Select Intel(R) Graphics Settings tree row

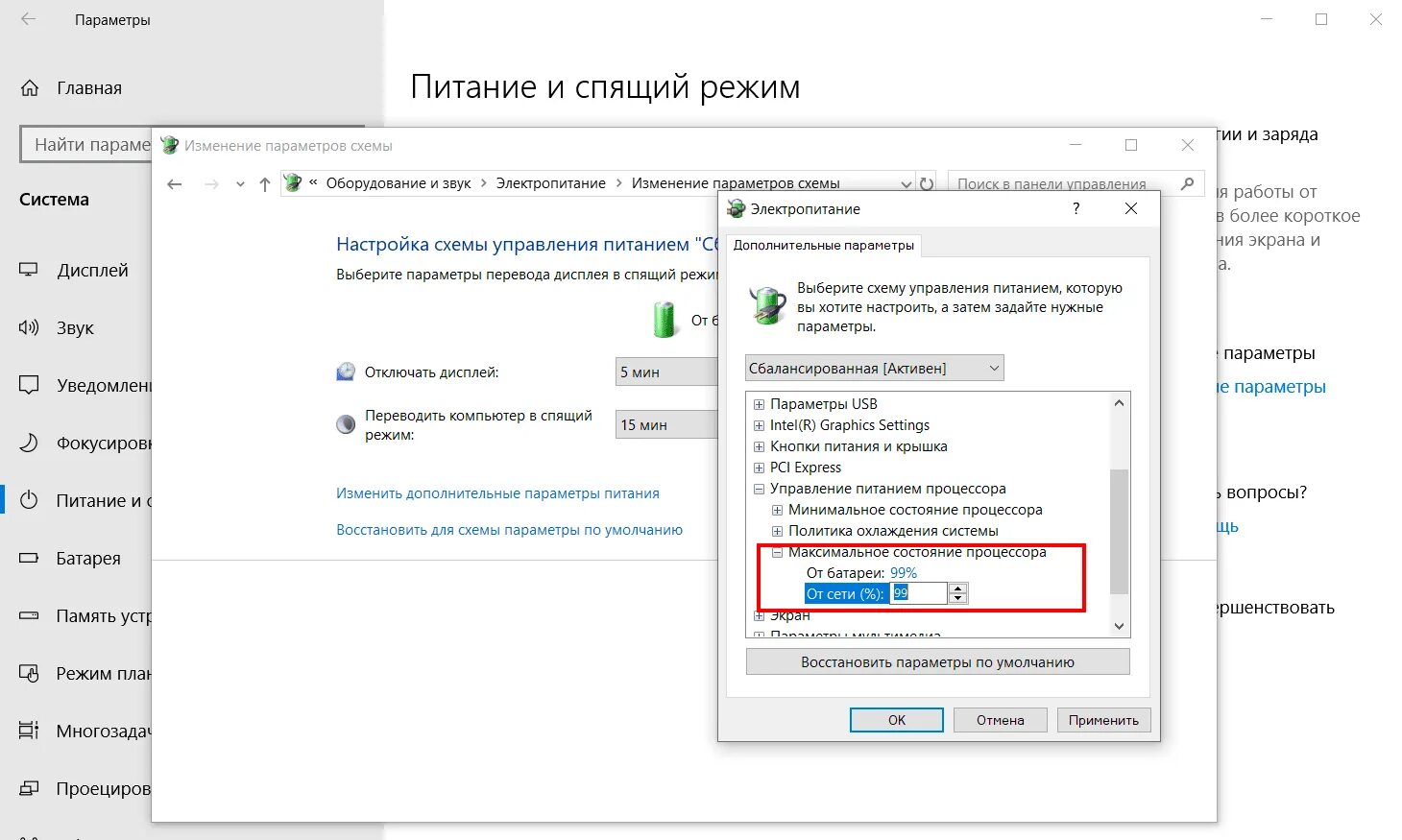click(x=850, y=425)
